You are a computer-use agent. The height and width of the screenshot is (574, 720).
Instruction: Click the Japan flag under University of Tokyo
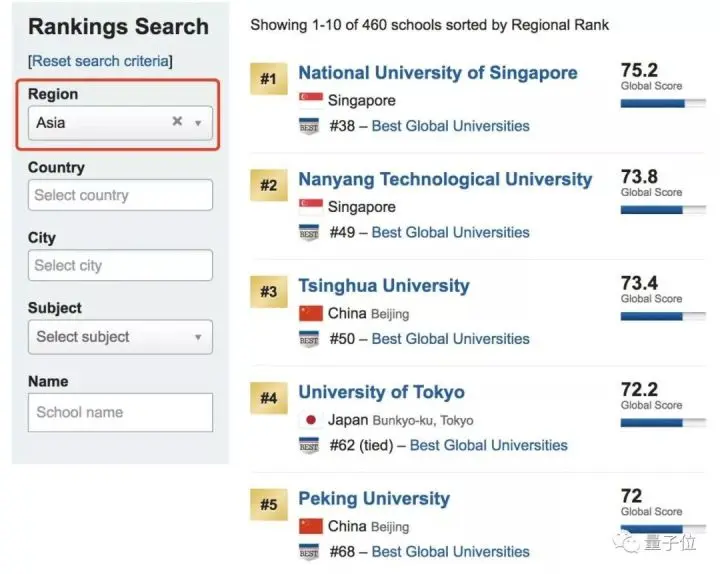point(310,420)
